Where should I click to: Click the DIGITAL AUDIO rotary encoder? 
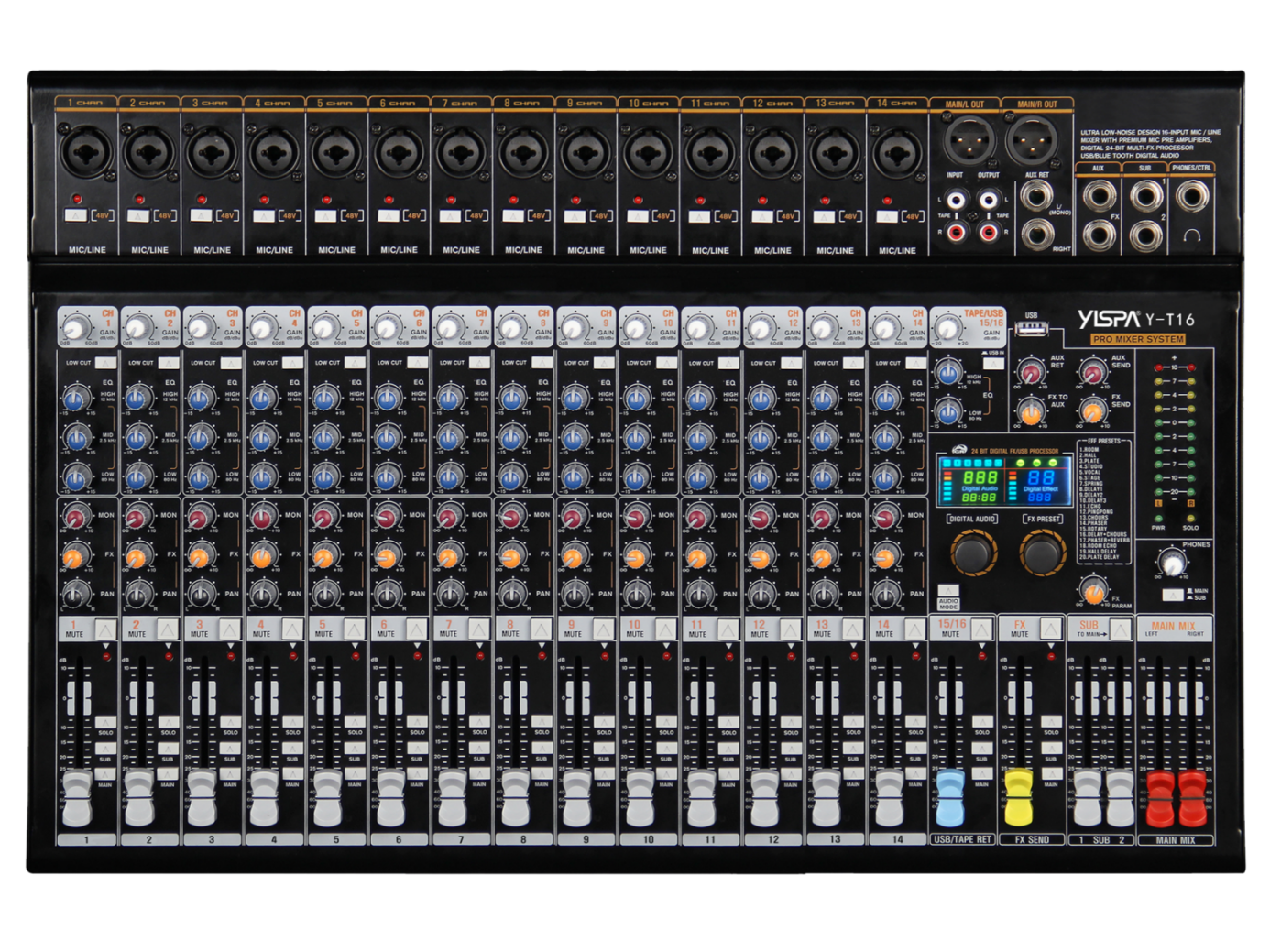point(973,552)
